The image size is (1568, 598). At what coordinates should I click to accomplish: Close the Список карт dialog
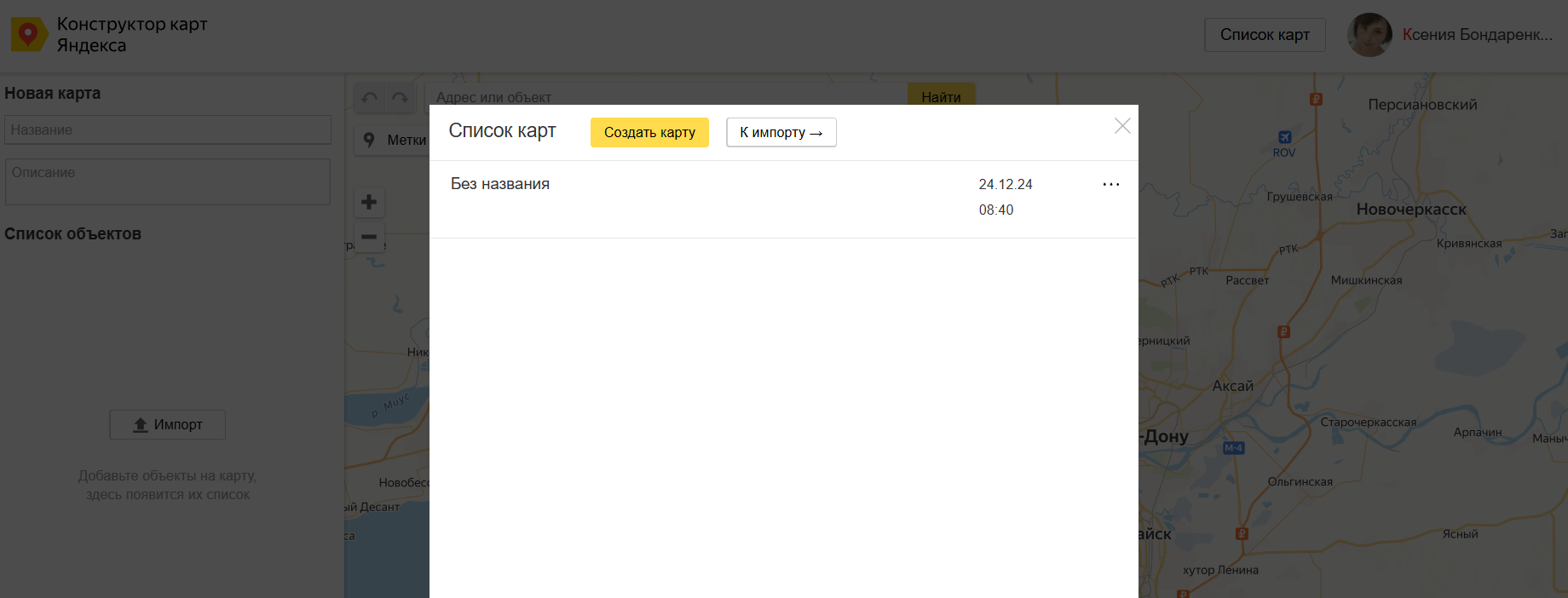click(1122, 126)
